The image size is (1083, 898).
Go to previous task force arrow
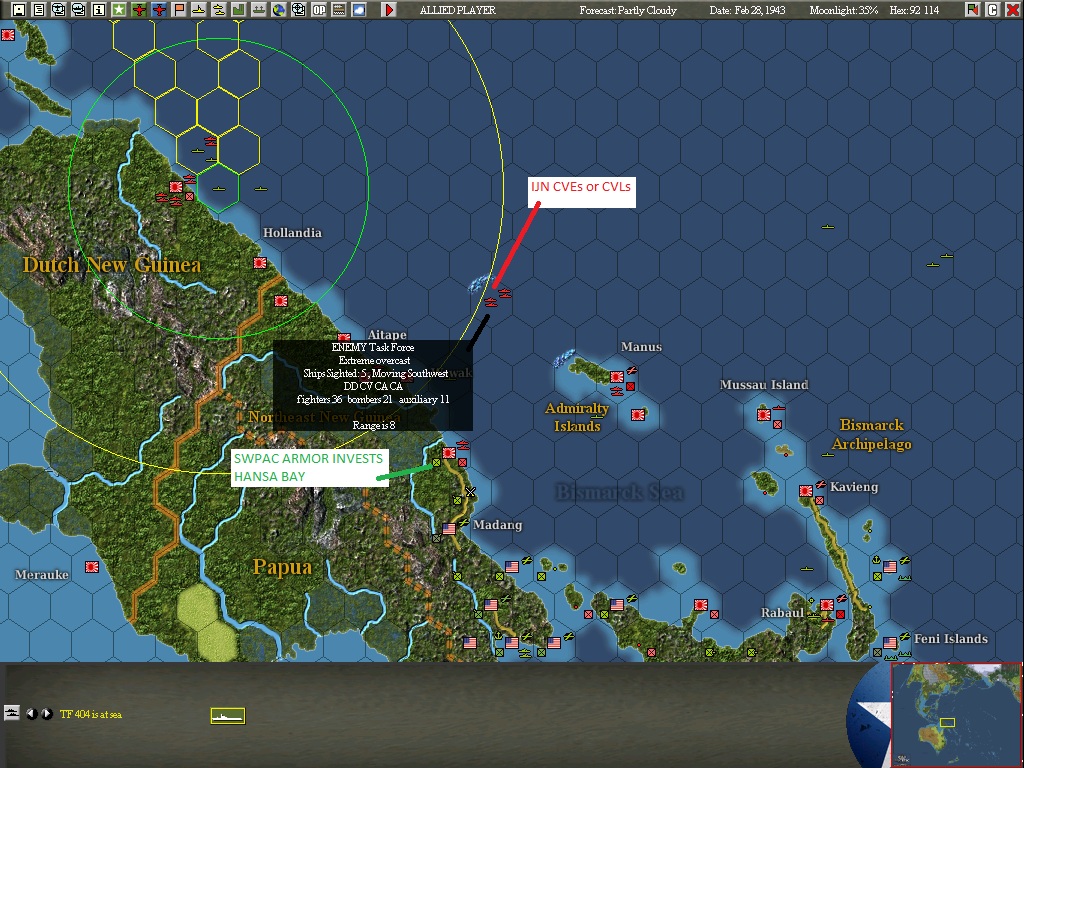click(x=31, y=714)
